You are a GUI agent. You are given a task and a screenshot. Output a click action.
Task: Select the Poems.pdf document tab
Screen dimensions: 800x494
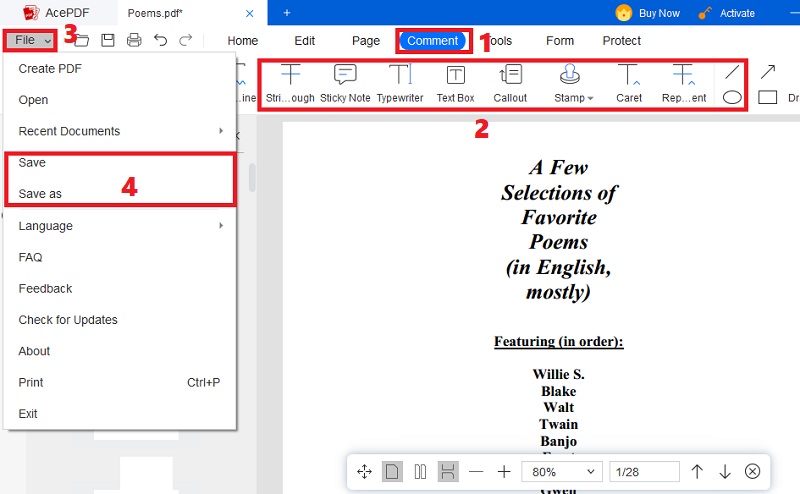pos(192,13)
